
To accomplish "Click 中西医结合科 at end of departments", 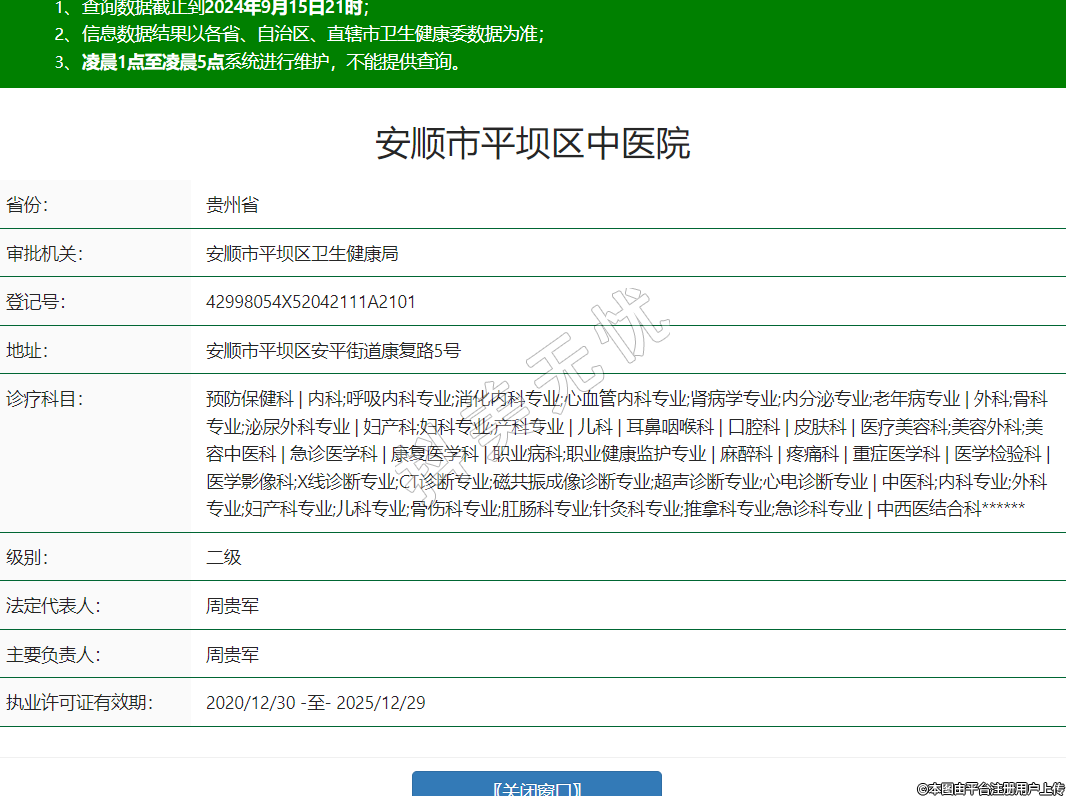I will [929, 509].
